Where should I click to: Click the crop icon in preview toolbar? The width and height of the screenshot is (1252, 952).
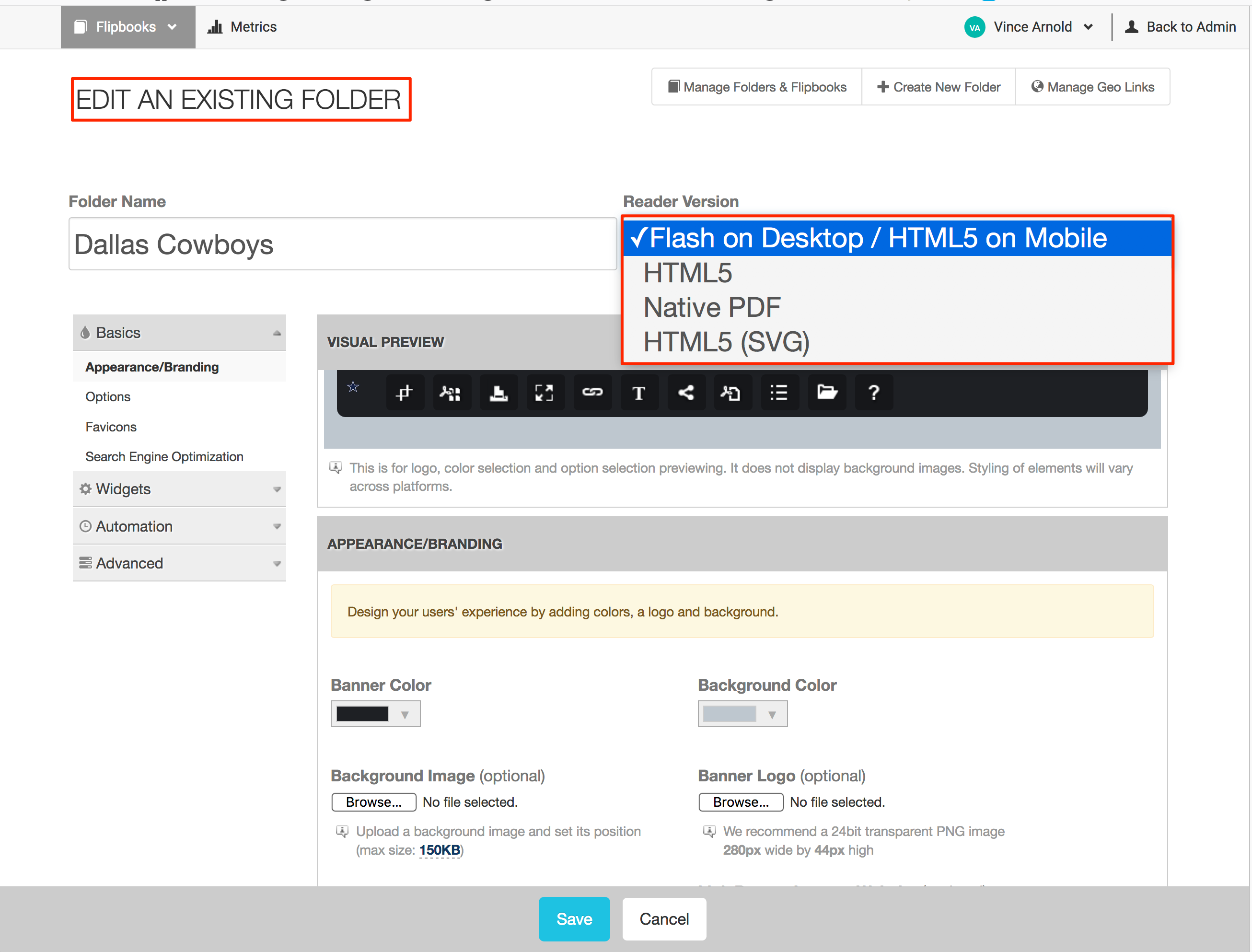[x=405, y=392]
